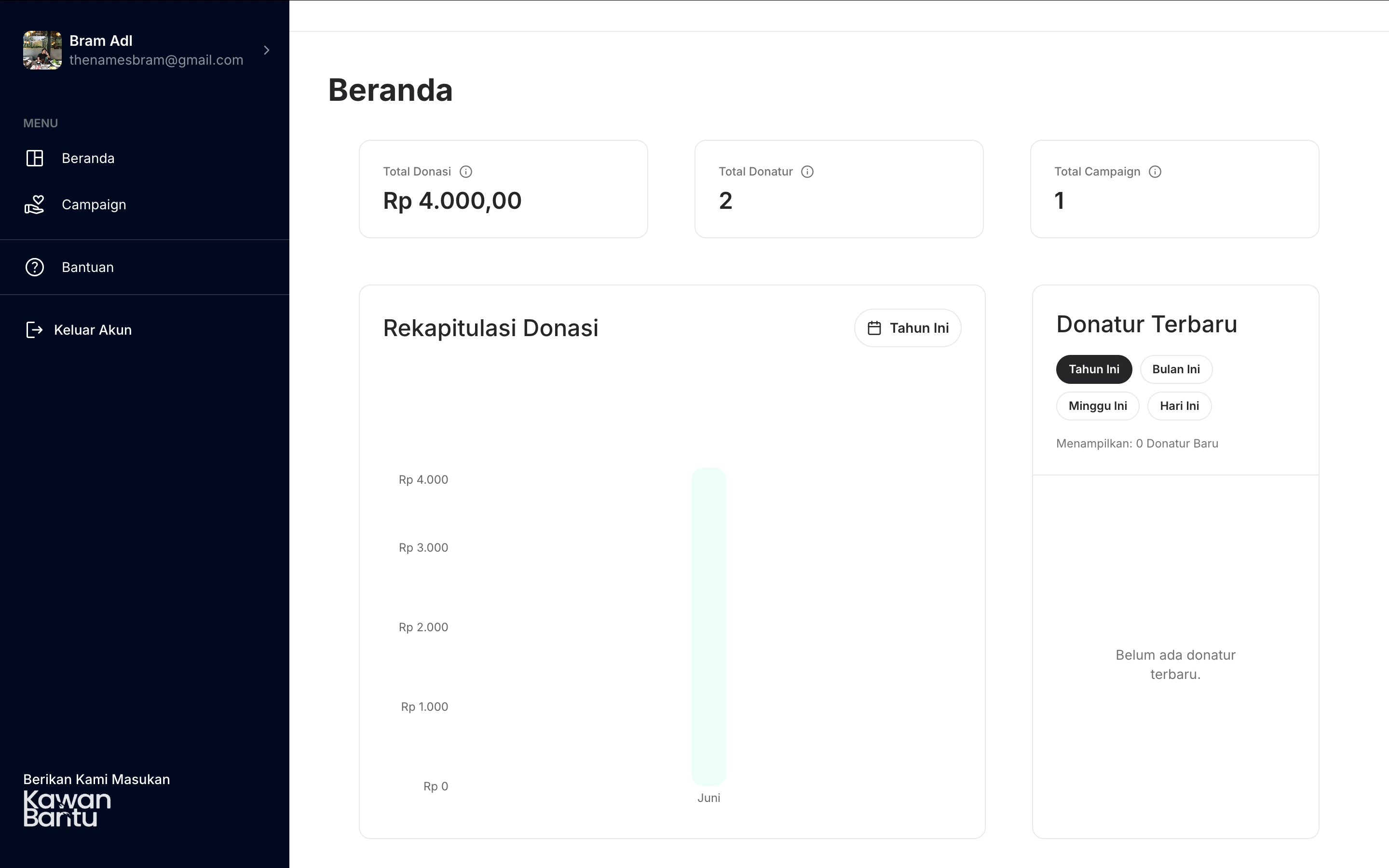Viewport: 1389px width, 868px height.
Task: Click the Rekapitulasi Donasi heading
Action: click(491, 328)
